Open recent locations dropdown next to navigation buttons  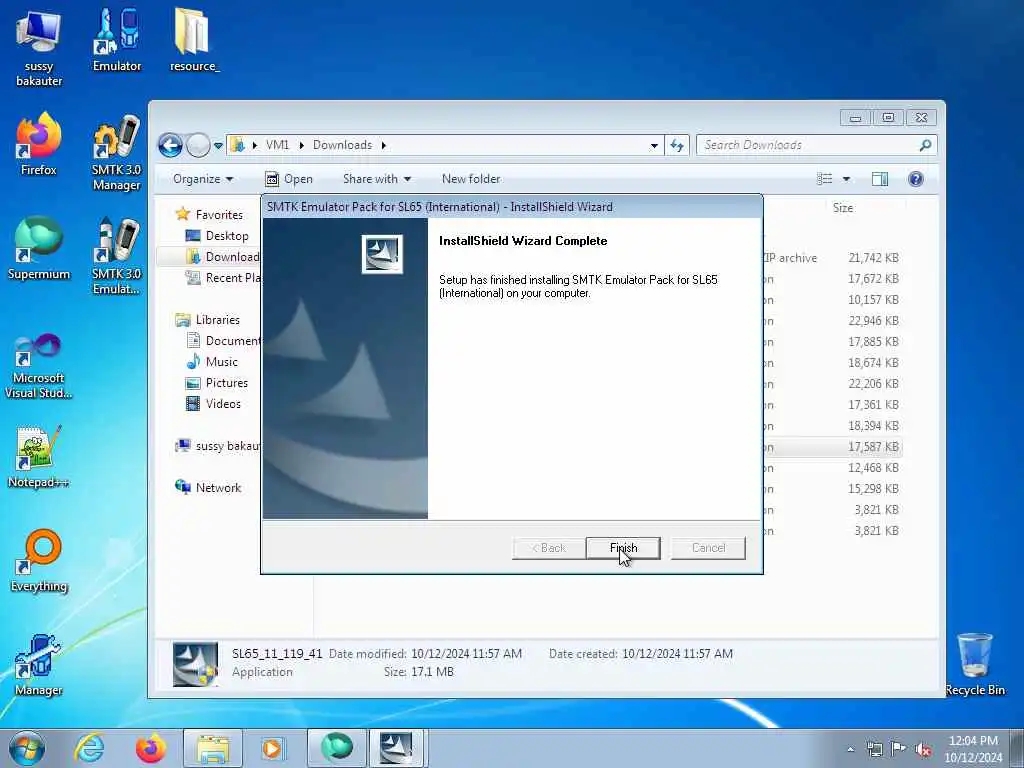(x=218, y=145)
